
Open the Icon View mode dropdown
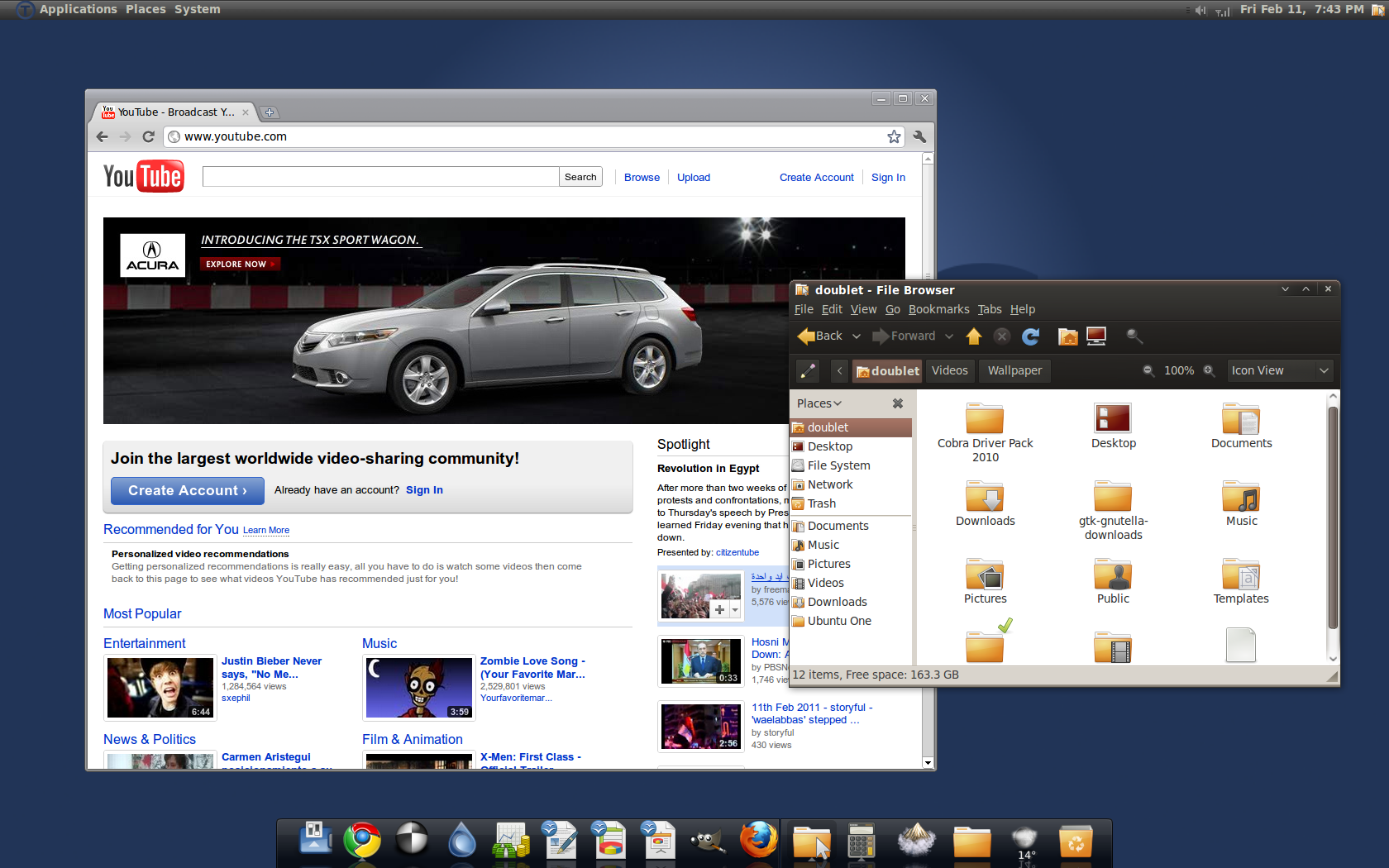pyautogui.click(x=1280, y=370)
